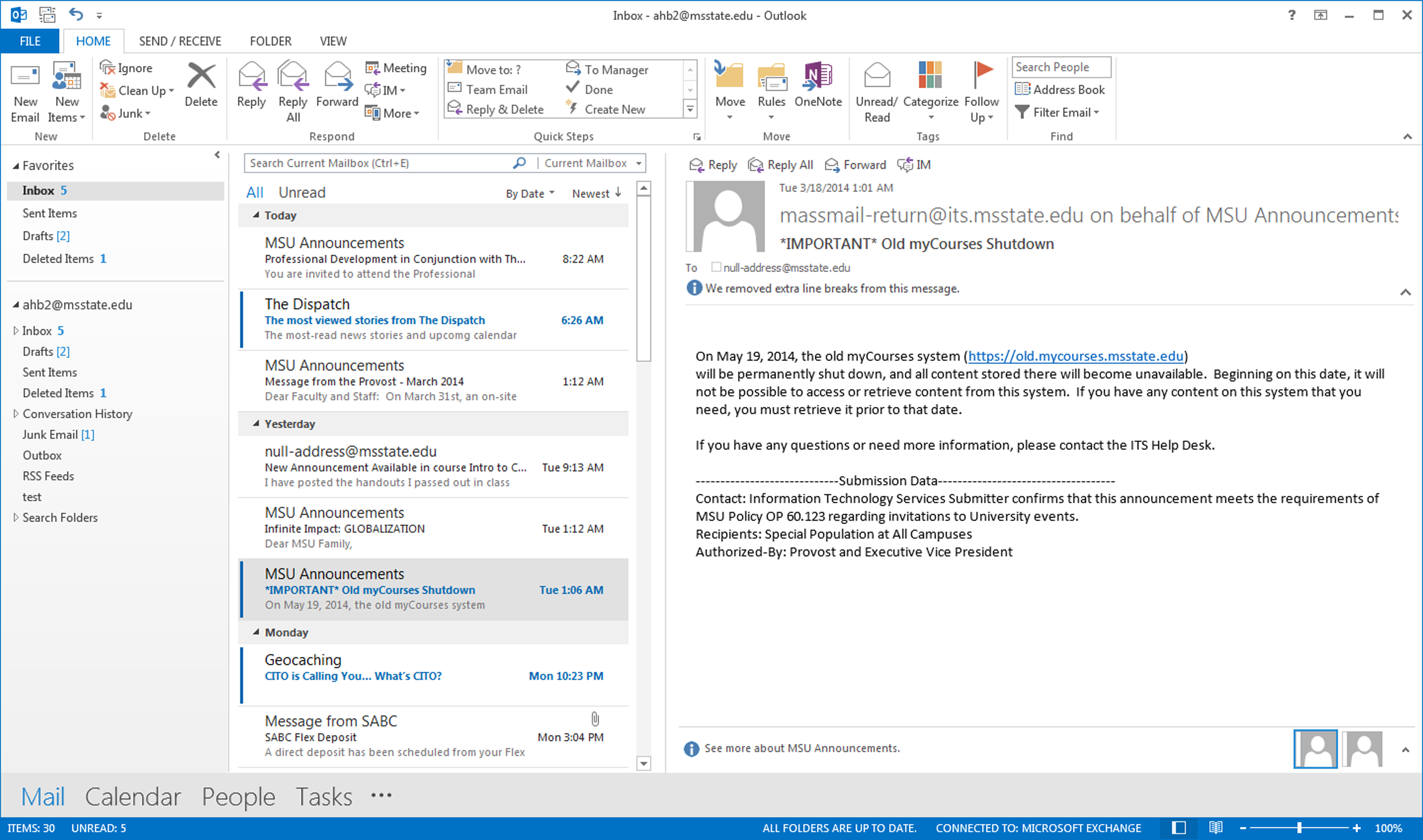The width and height of the screenshot is (1423, 840).
Task: Open Sent Items under Favorites
Action: pyautogui.click(x=50, y=213)
